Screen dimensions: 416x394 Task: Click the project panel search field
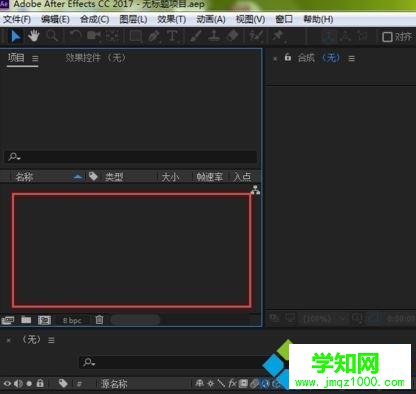click(x=130, y=156)
